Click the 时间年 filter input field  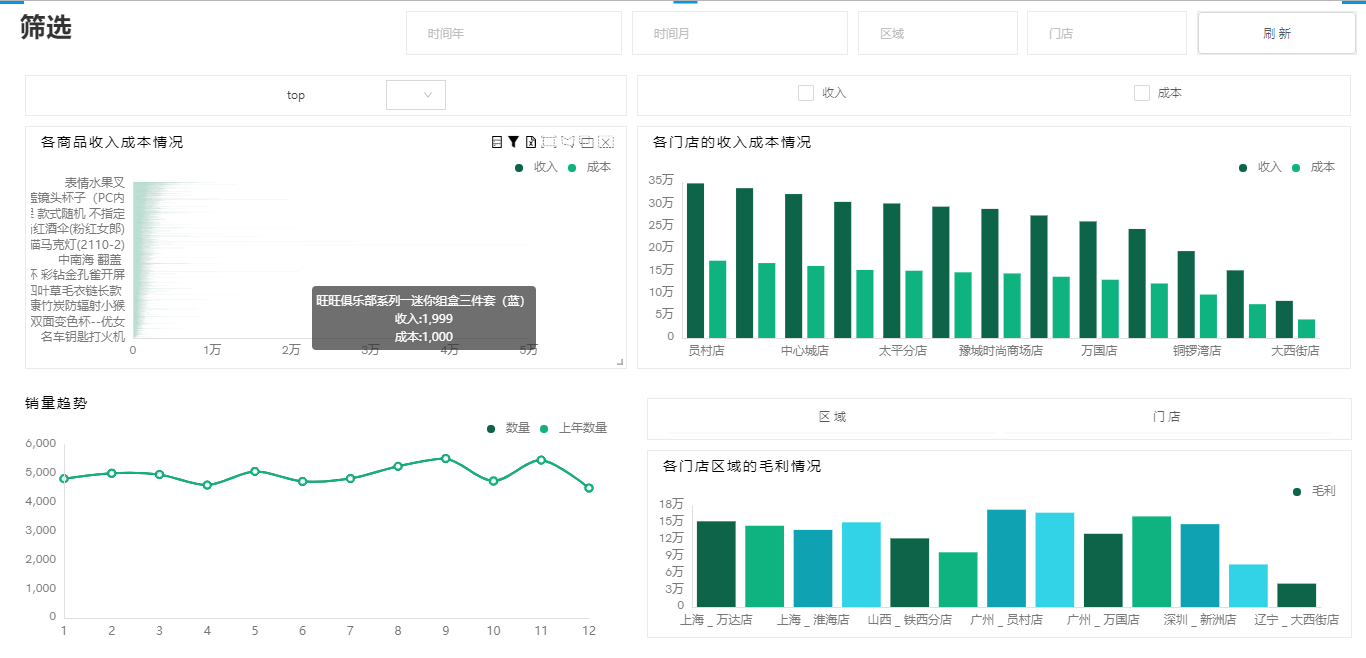(513, 32)
